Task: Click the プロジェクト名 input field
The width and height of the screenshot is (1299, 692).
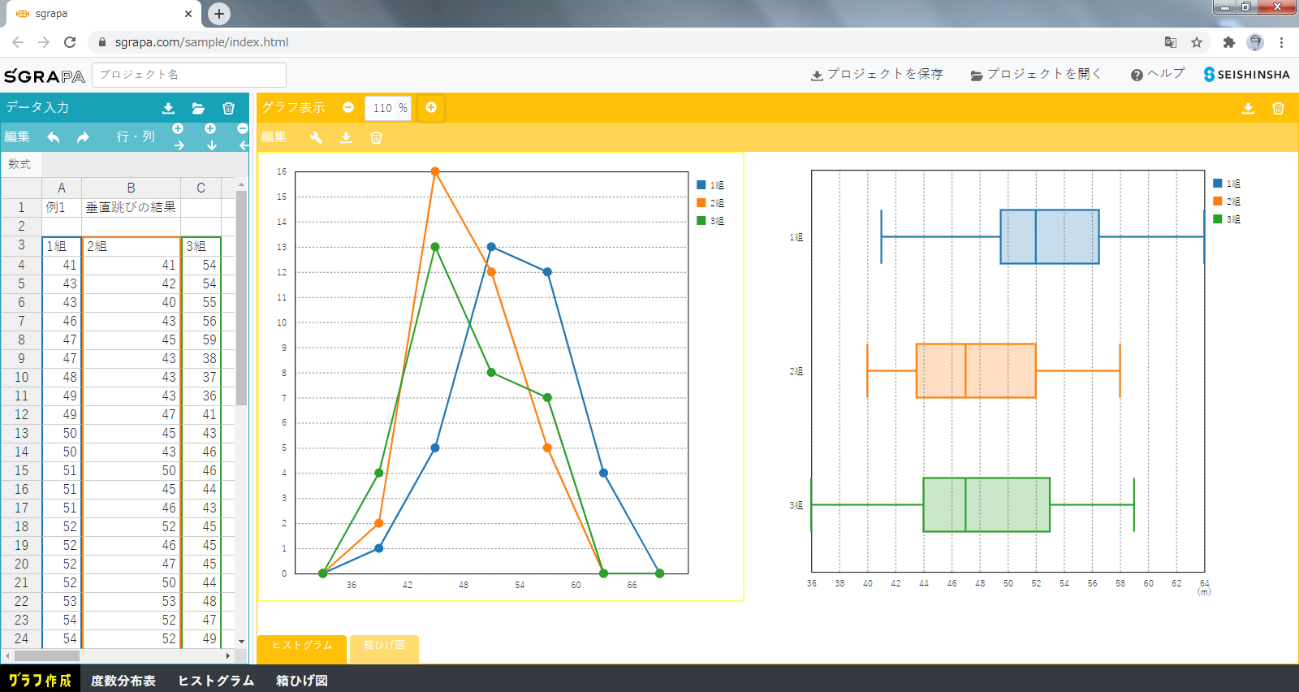Action: tap(189, 75)
